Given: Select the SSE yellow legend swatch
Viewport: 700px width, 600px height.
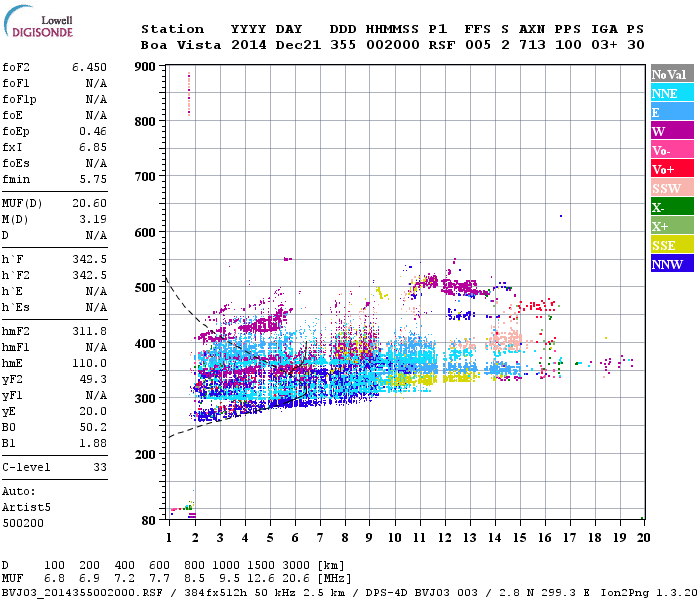Looking at the screenshot, I should coord(672,245).
